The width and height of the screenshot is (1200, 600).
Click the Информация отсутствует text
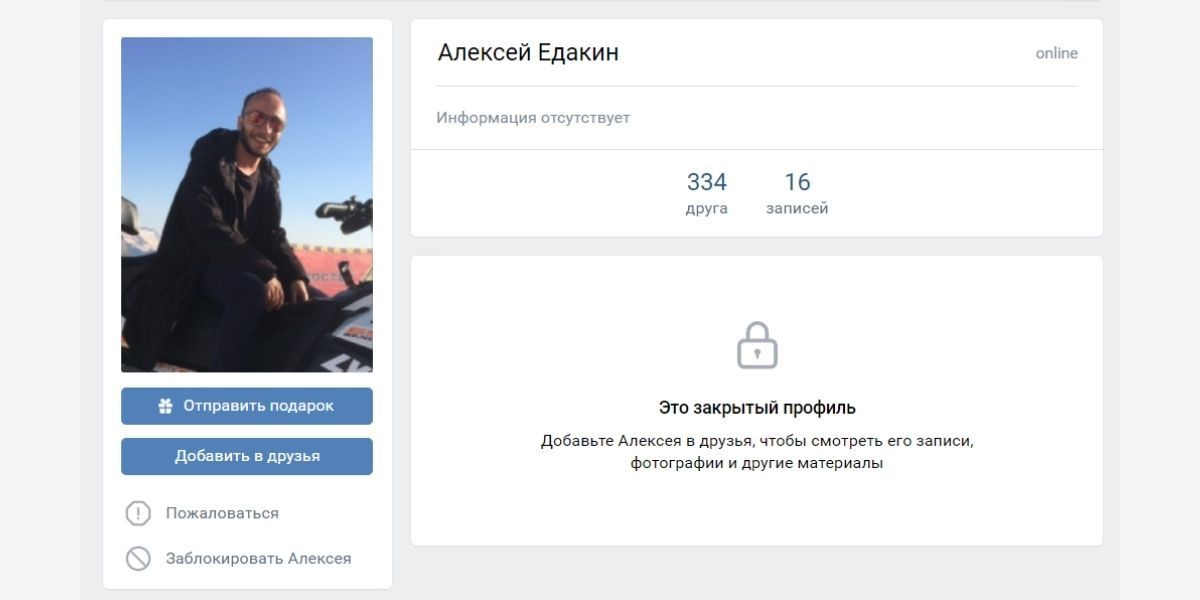[x=533, y=118]
